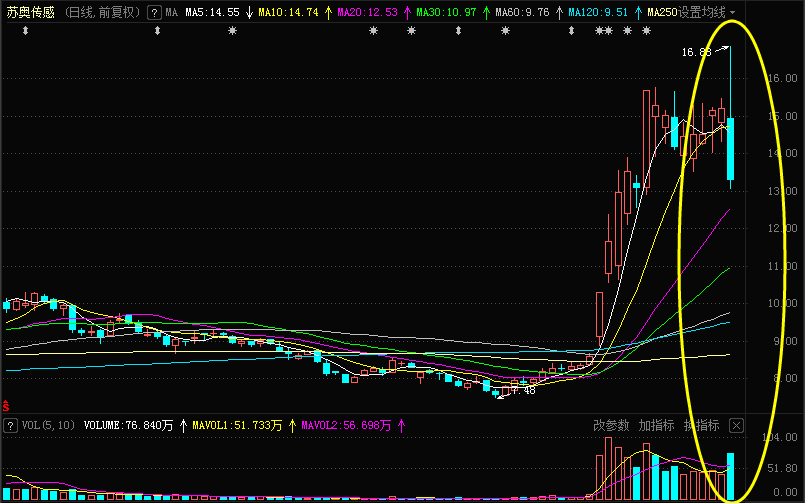Image resolution: width=805 pixels, height=503 pixels.
Task: Click the 加指标 button
Action: coord(657,425)
